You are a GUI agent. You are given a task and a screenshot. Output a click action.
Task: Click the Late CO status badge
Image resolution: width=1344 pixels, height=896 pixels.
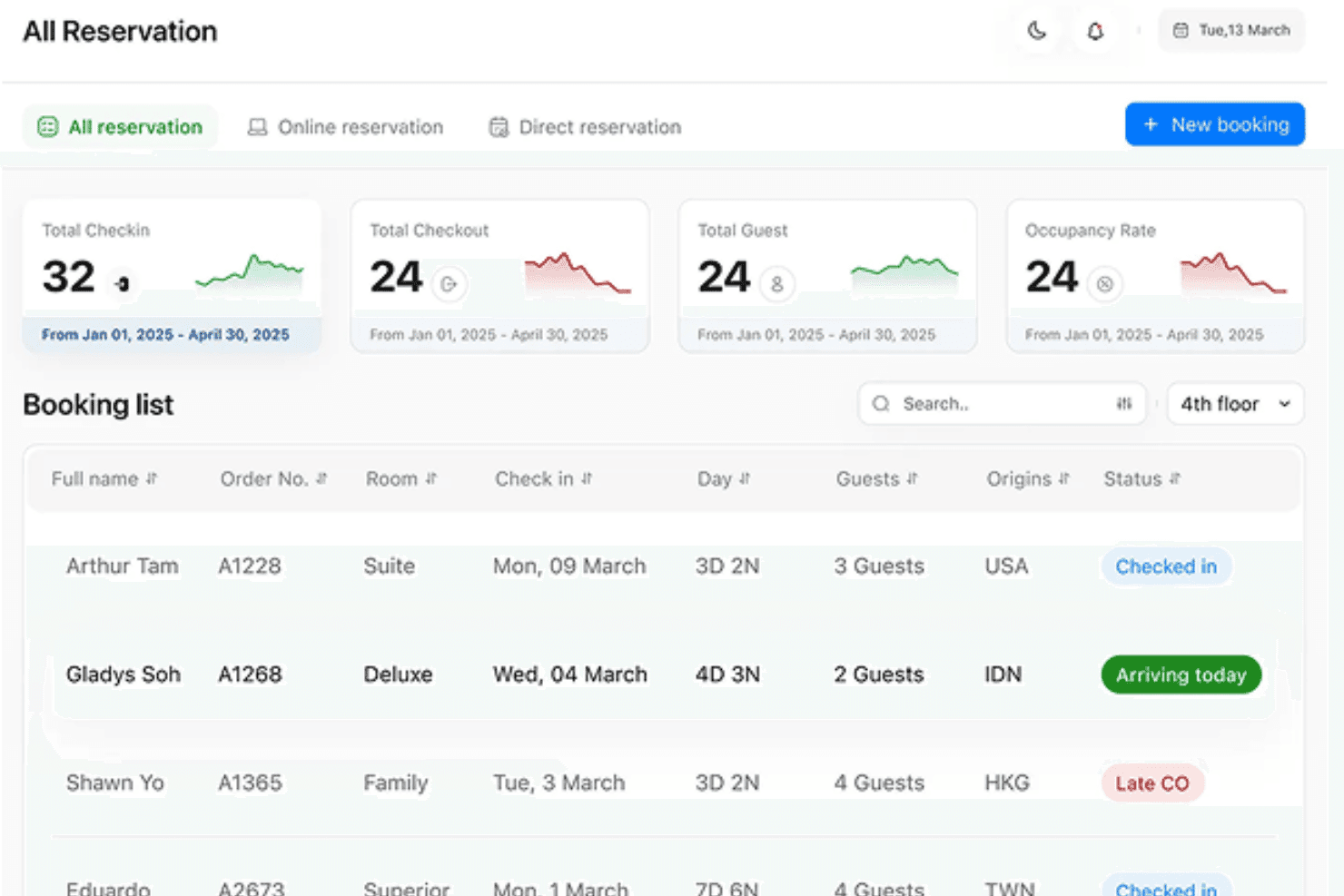pos(1152,783)
